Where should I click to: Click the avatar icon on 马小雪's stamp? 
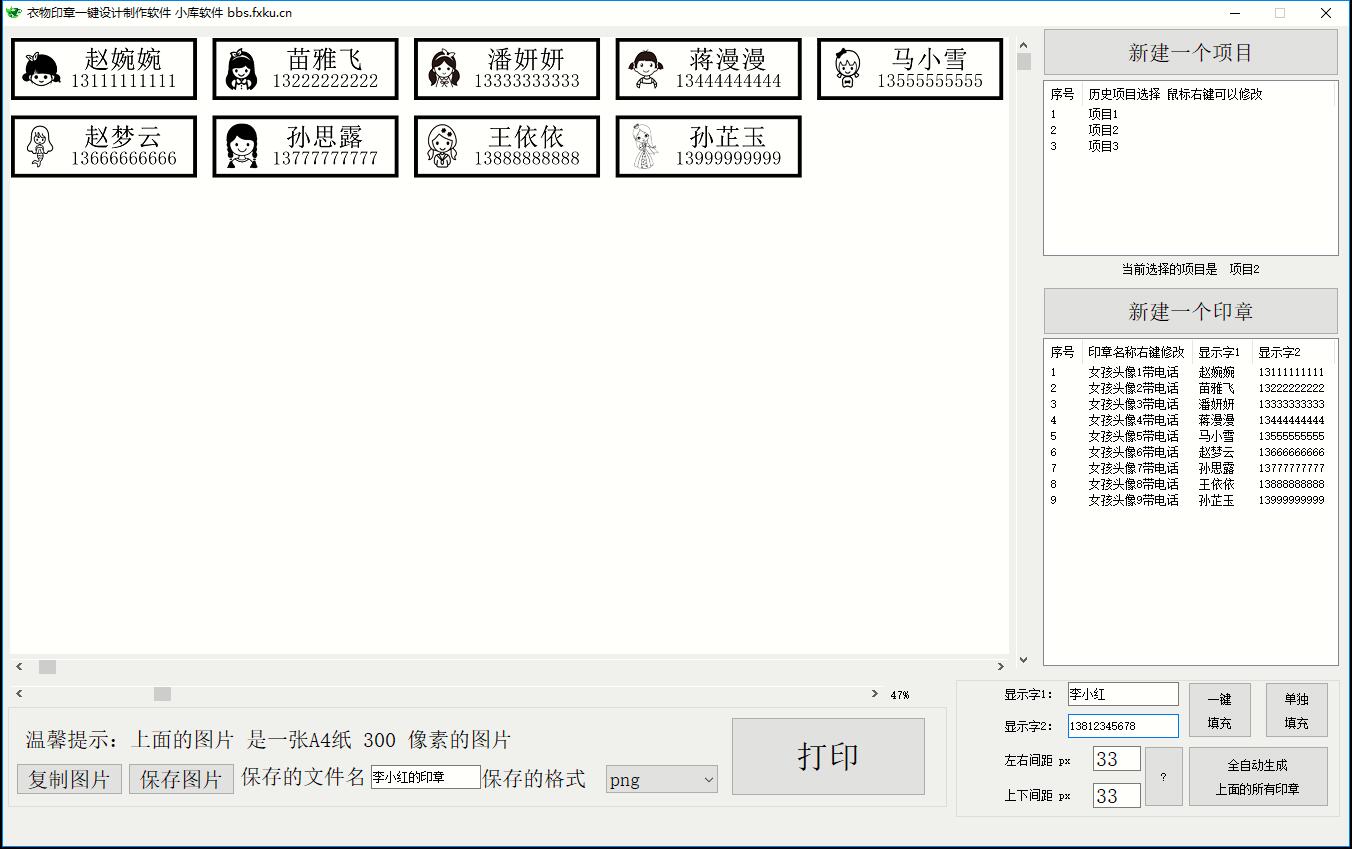pyautogui.click(x=848, y=70)
